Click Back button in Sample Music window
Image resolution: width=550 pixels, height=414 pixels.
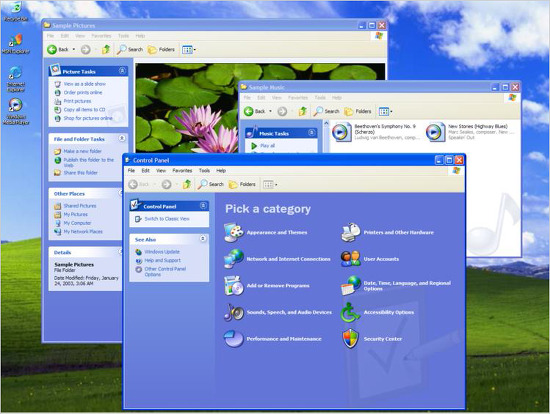tap(255, 111)
